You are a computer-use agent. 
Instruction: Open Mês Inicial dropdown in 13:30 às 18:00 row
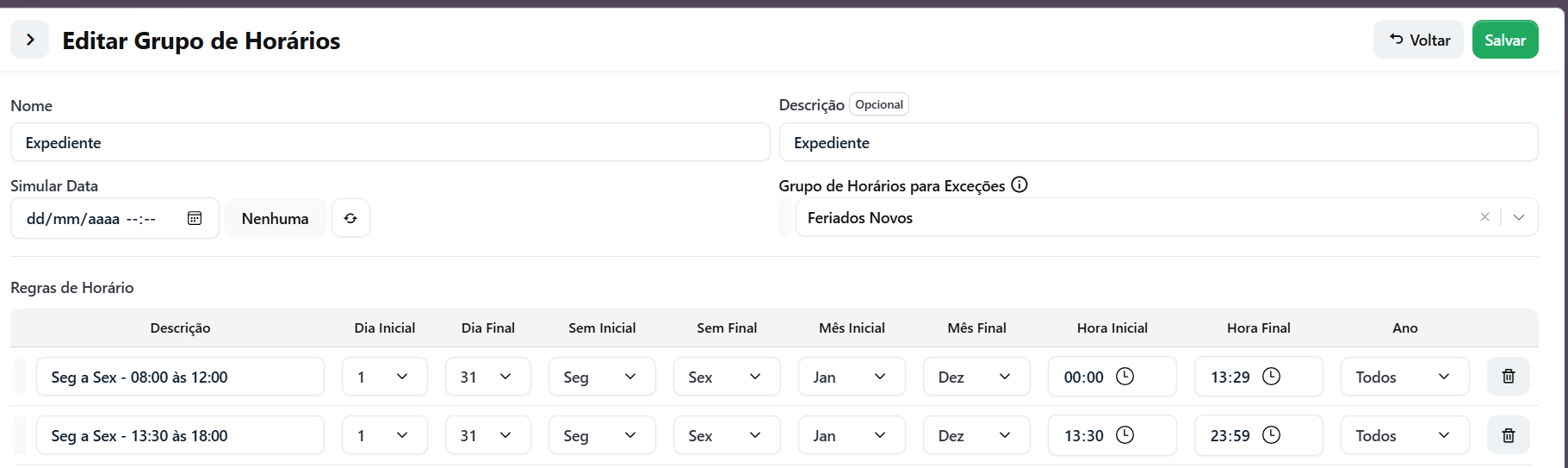(852, 435)
